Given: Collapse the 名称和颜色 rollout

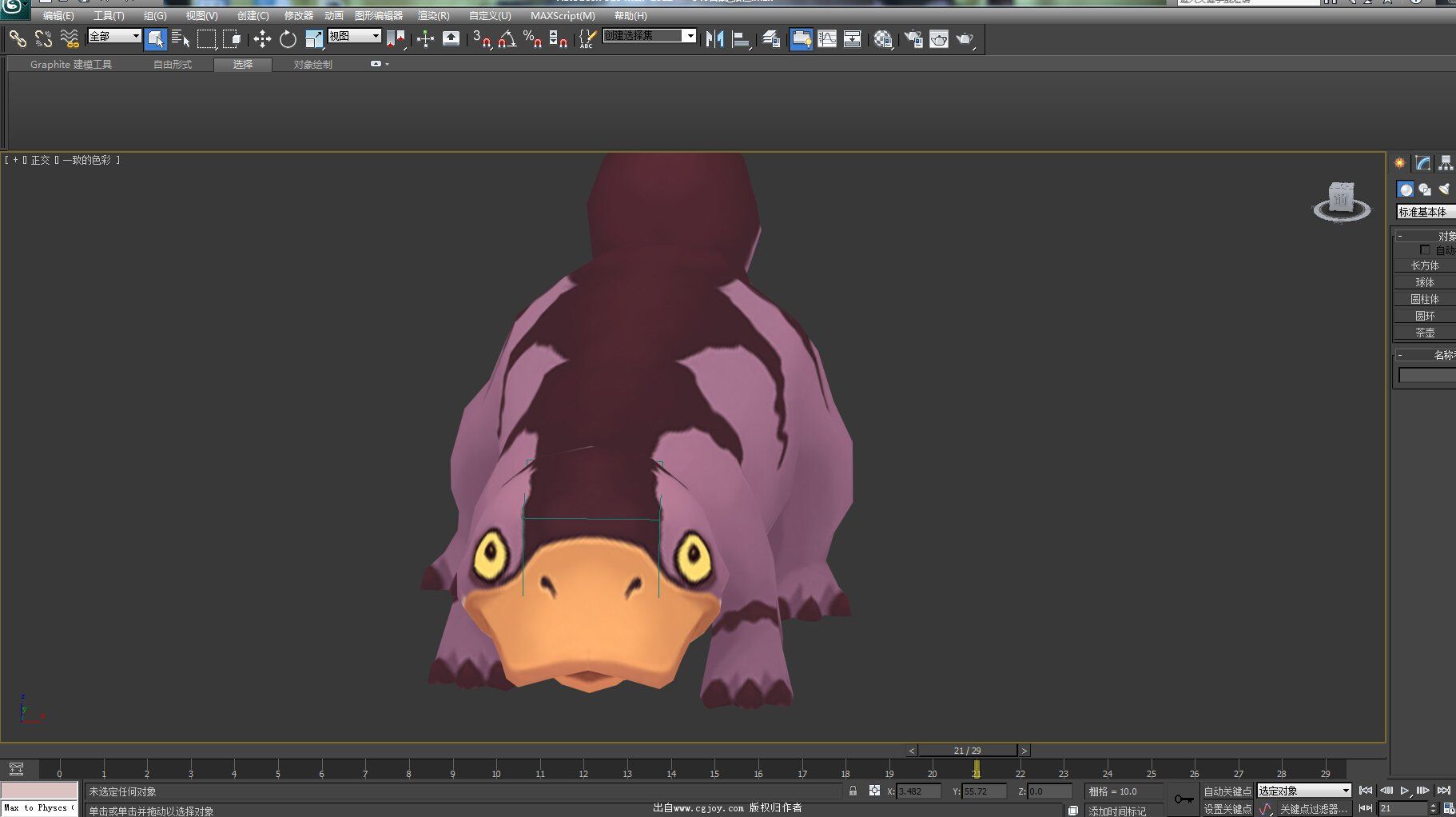Looking at the screenshot, I should click(1426, 355).
